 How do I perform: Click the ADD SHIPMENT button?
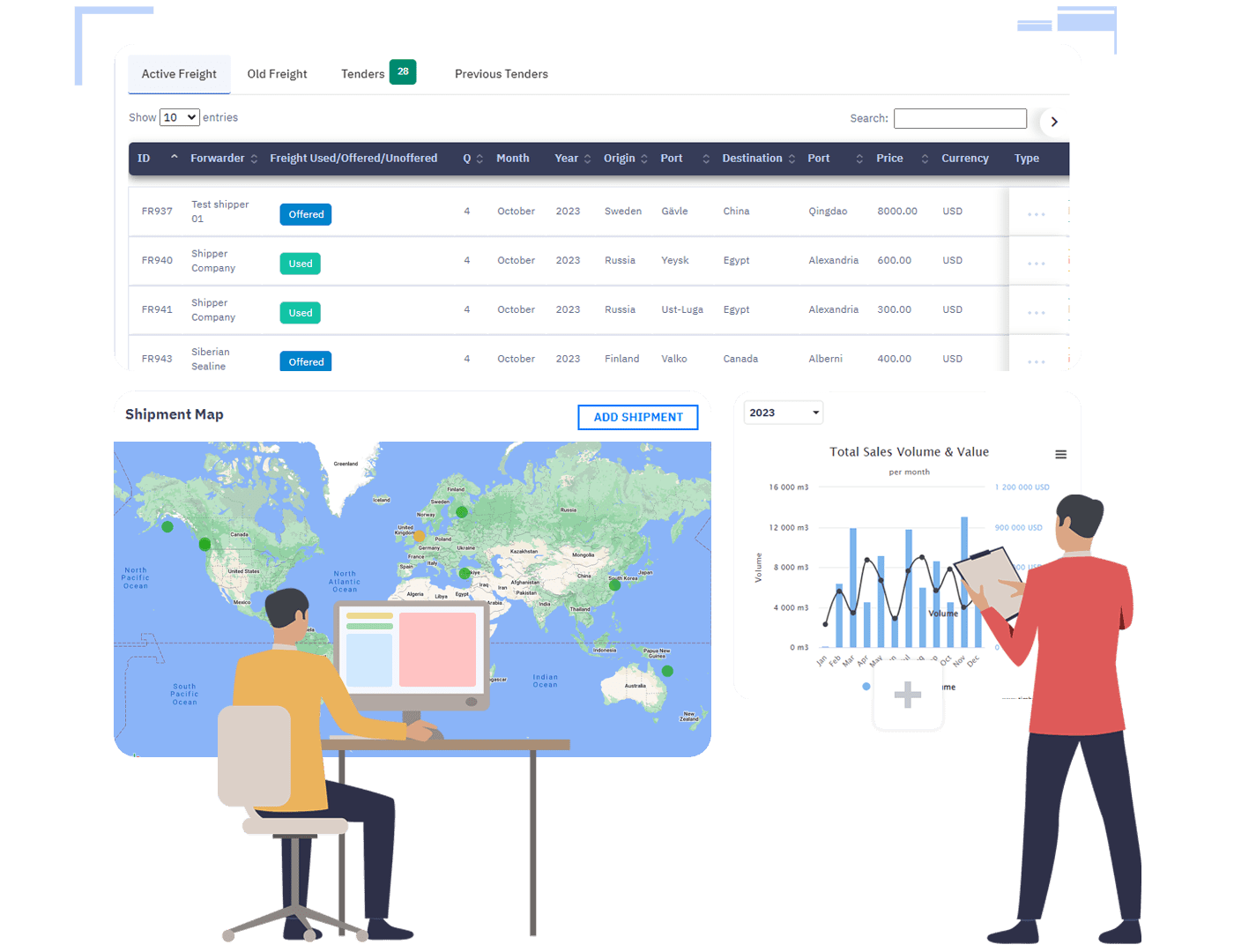click(638, 417)
